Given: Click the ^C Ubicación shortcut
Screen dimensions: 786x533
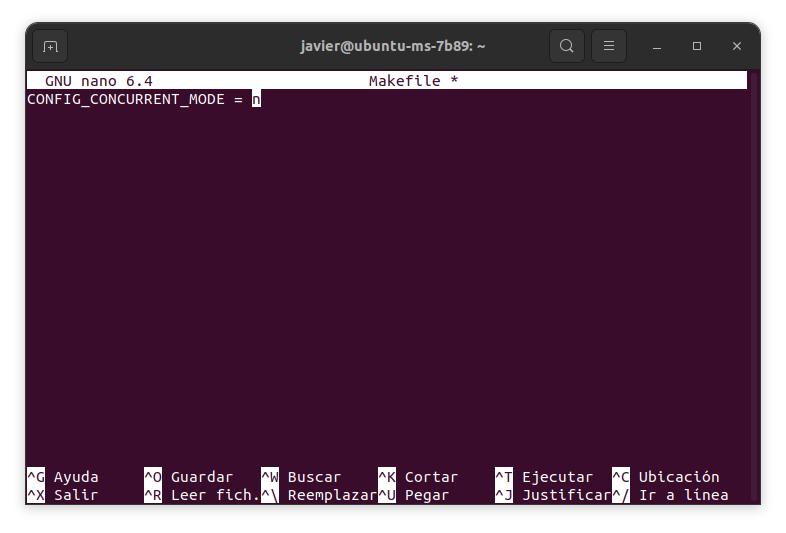Looking at the screenshot, I should click(x=666, y=477).
